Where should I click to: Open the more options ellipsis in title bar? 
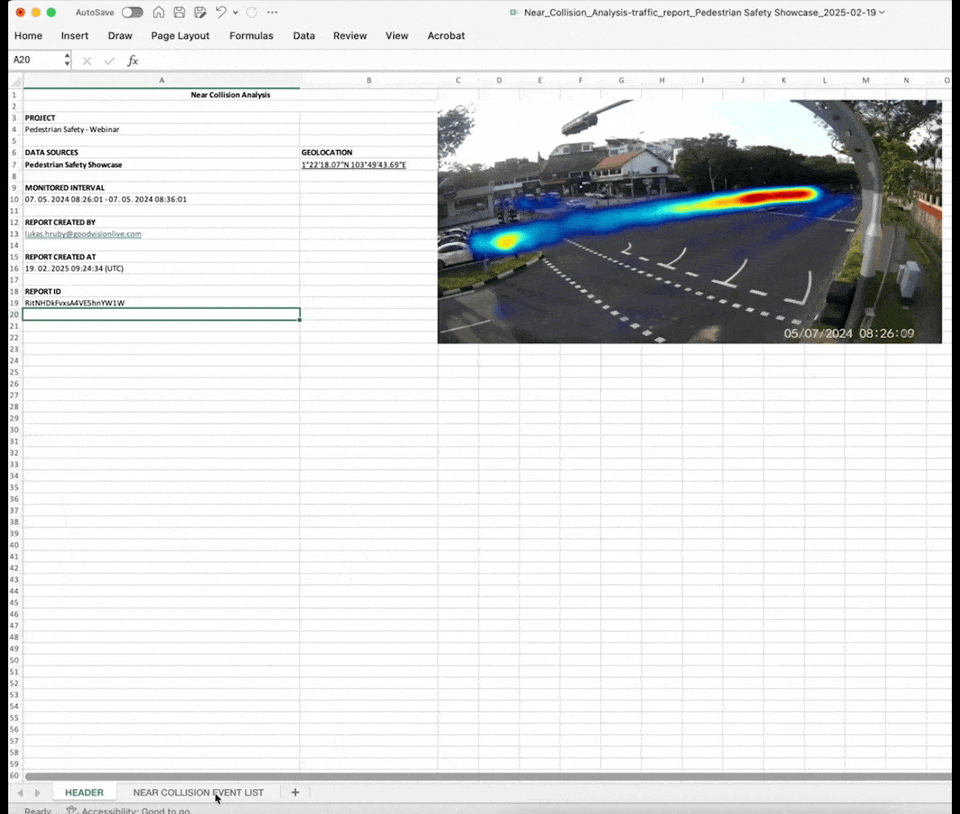(x=272, y=12)
